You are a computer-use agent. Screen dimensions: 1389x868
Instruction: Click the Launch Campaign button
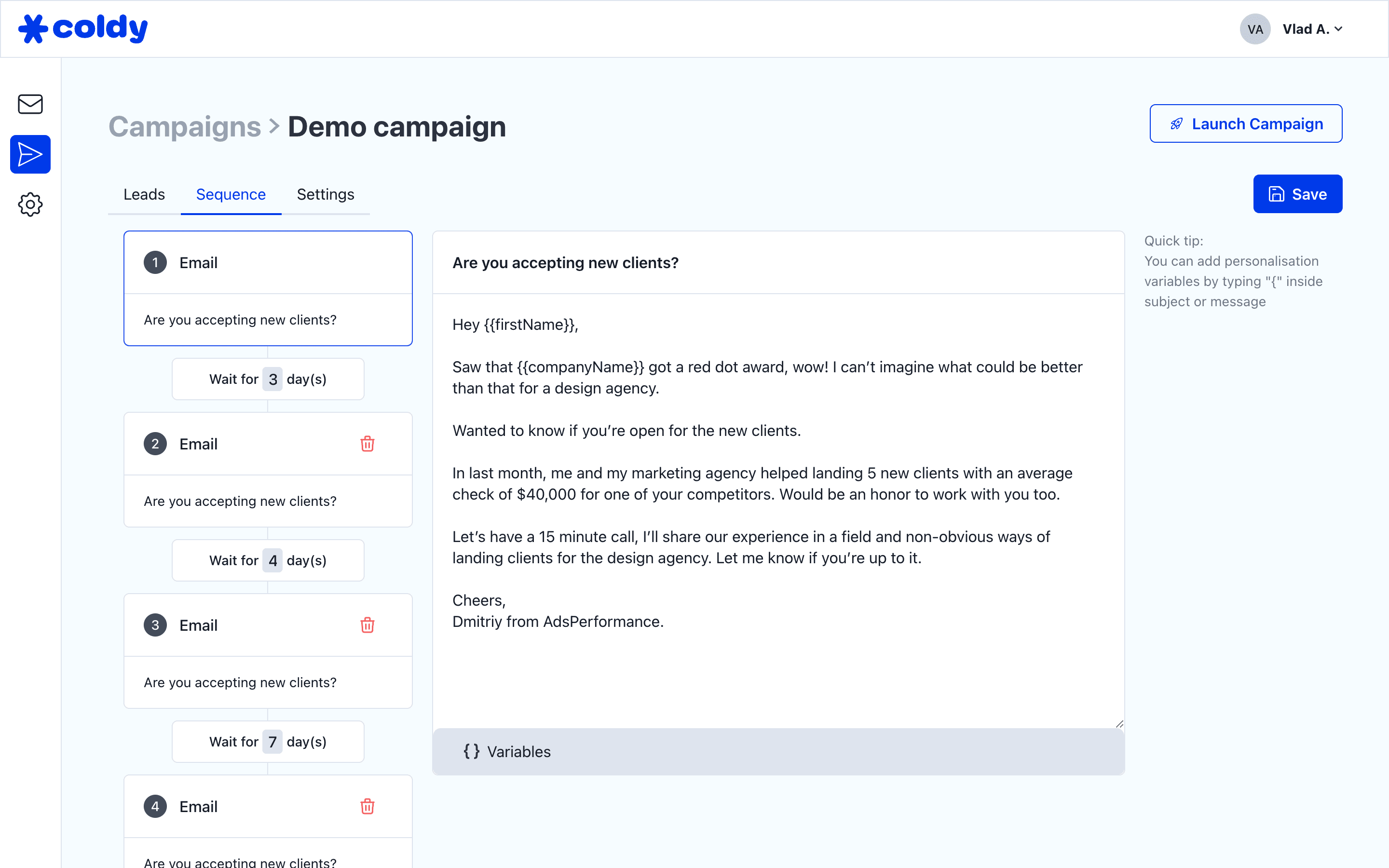click(1247, 123)
